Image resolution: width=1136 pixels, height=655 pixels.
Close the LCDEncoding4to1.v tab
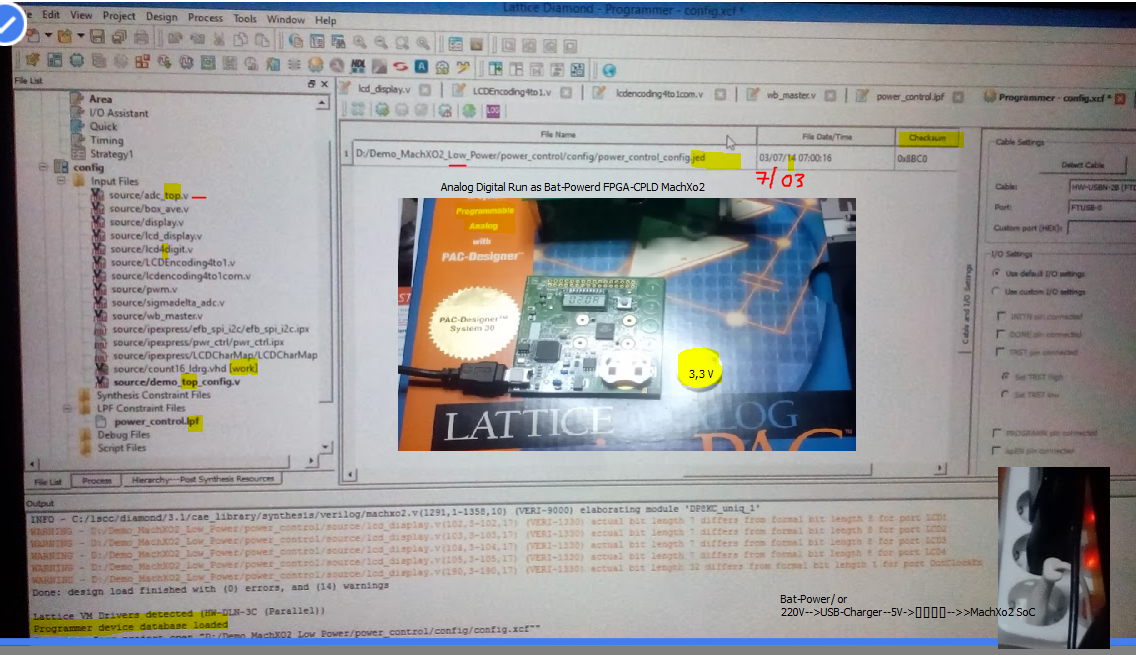pyautogui.click(x=566, y=92)
